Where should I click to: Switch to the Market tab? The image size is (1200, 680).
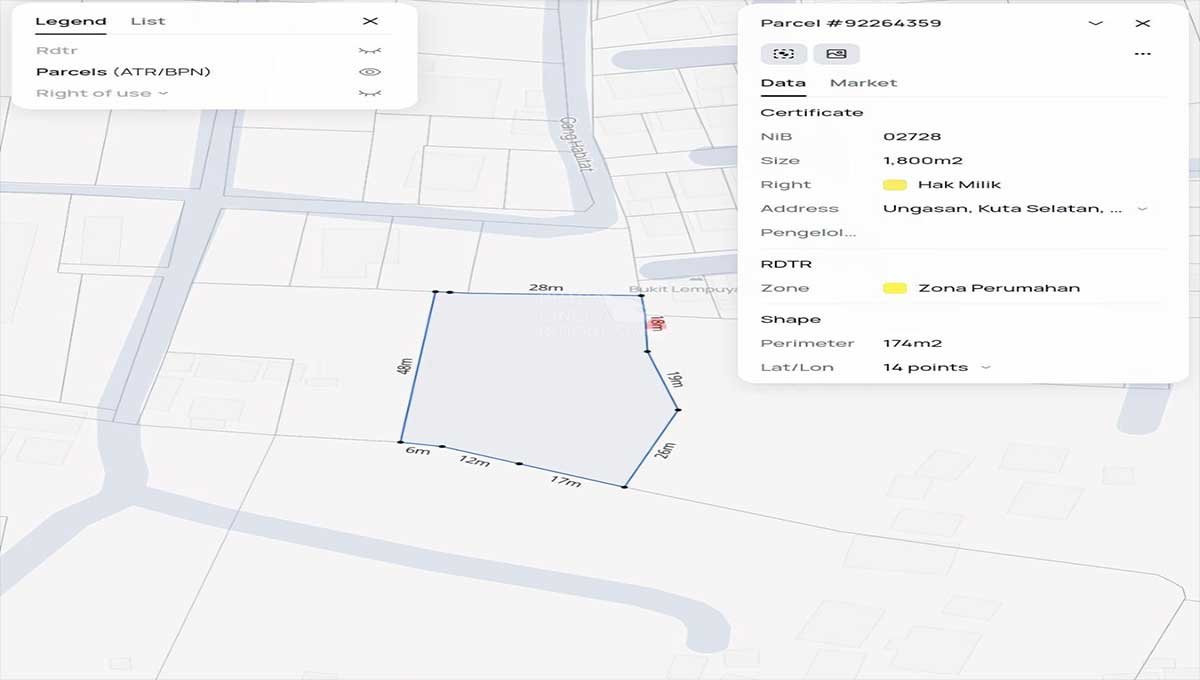tap(863, 83)
